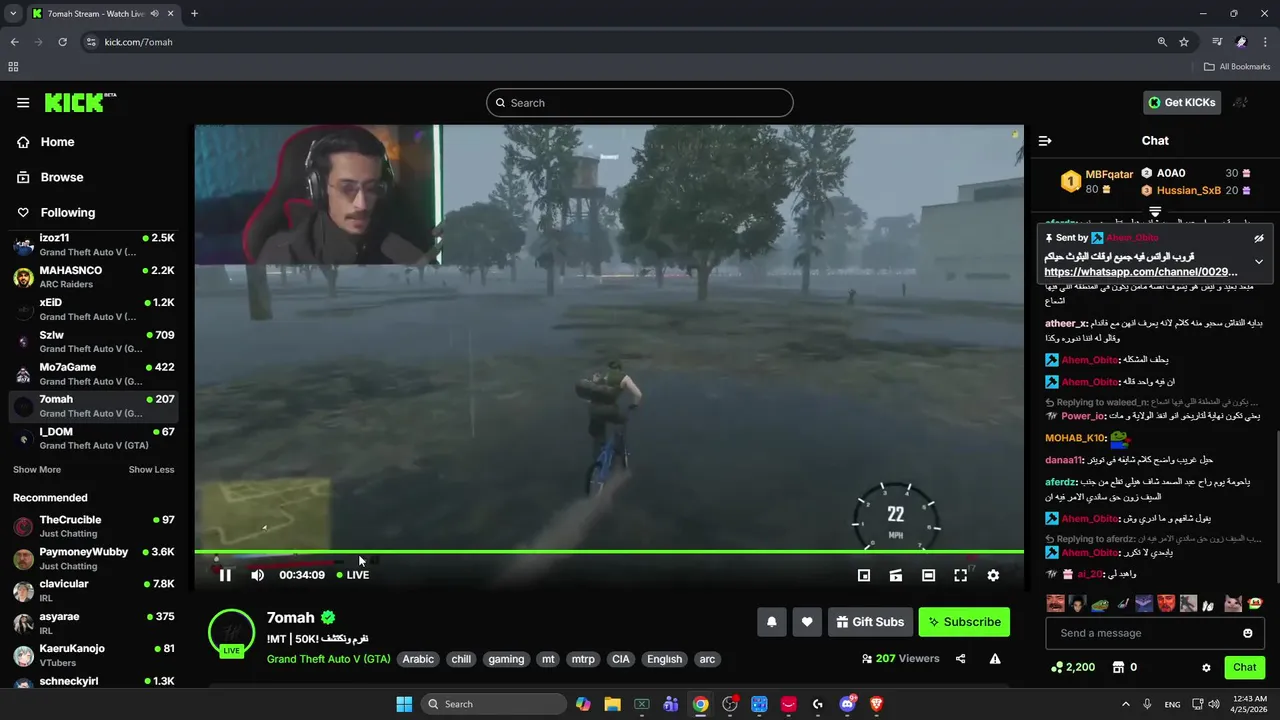Open the Chrome zoom magnifier icon
Image resolution: width=1280 pixels, height=720 pixels.
(1162, 42)
